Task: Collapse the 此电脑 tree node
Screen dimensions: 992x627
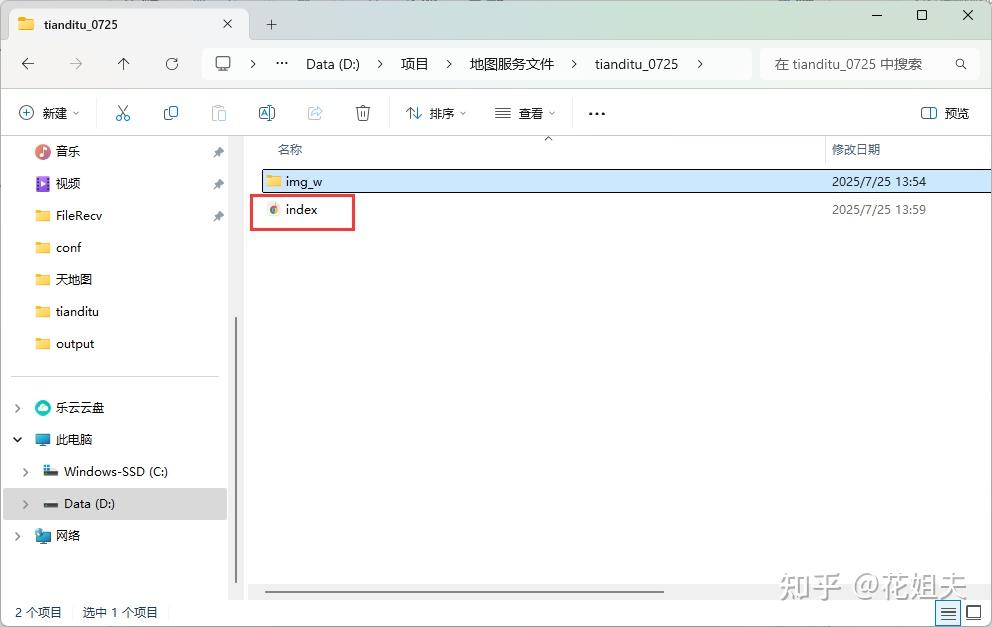Action: coord(18,440)
